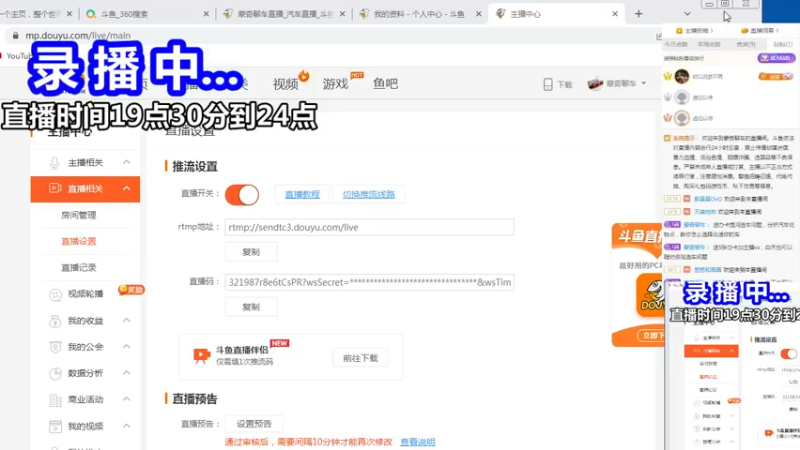Image resolution: width=800 pixels, height=450 pixels.
Task: Click the 奖励 badge on 视频轮播
Action: 131,290
